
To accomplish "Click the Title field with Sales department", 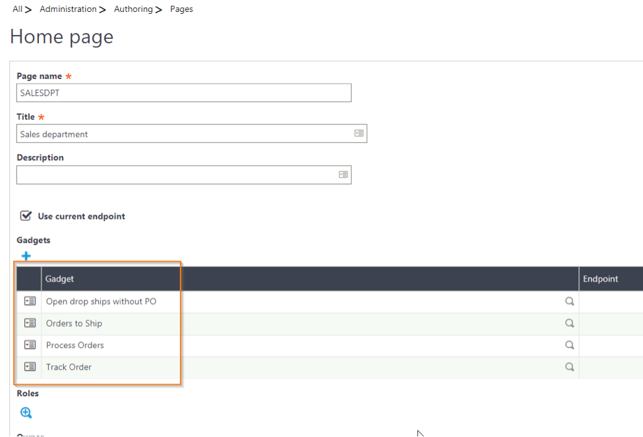I will click(x=192, y=134).
